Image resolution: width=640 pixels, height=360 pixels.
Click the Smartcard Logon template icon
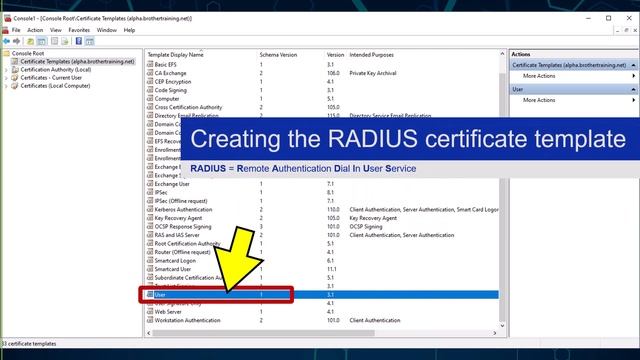tap(150, 260)
